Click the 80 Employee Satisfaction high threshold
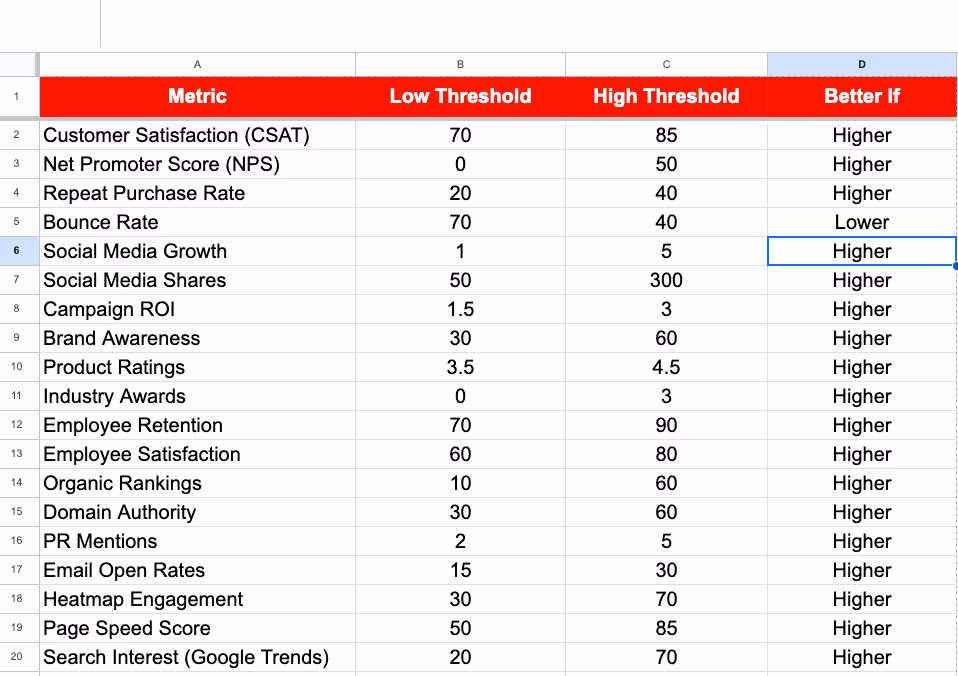958x676 pixels. click(x=667, y=454)
